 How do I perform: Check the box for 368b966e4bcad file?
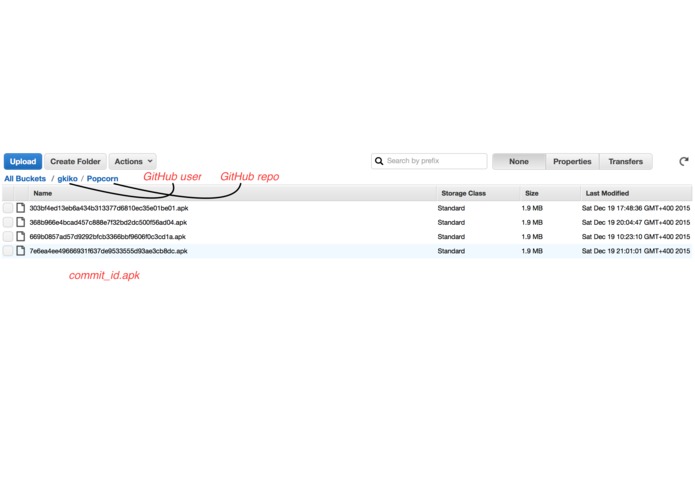[8, 222]
